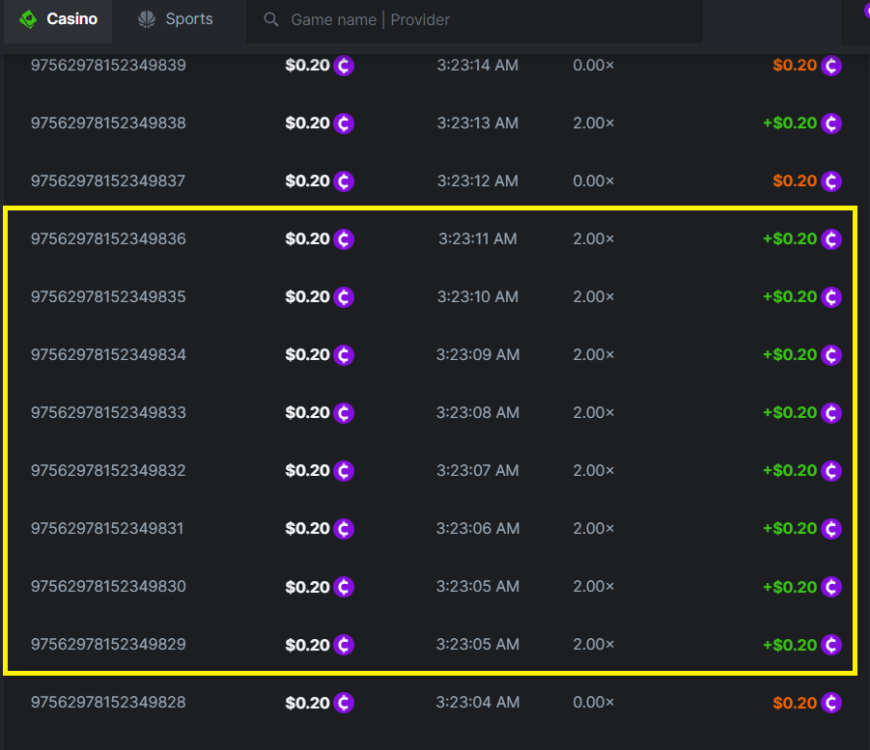870x750 pixels.
Task: Click payout coin icon in 3:23:11 AM row
Action: point(831,239)
